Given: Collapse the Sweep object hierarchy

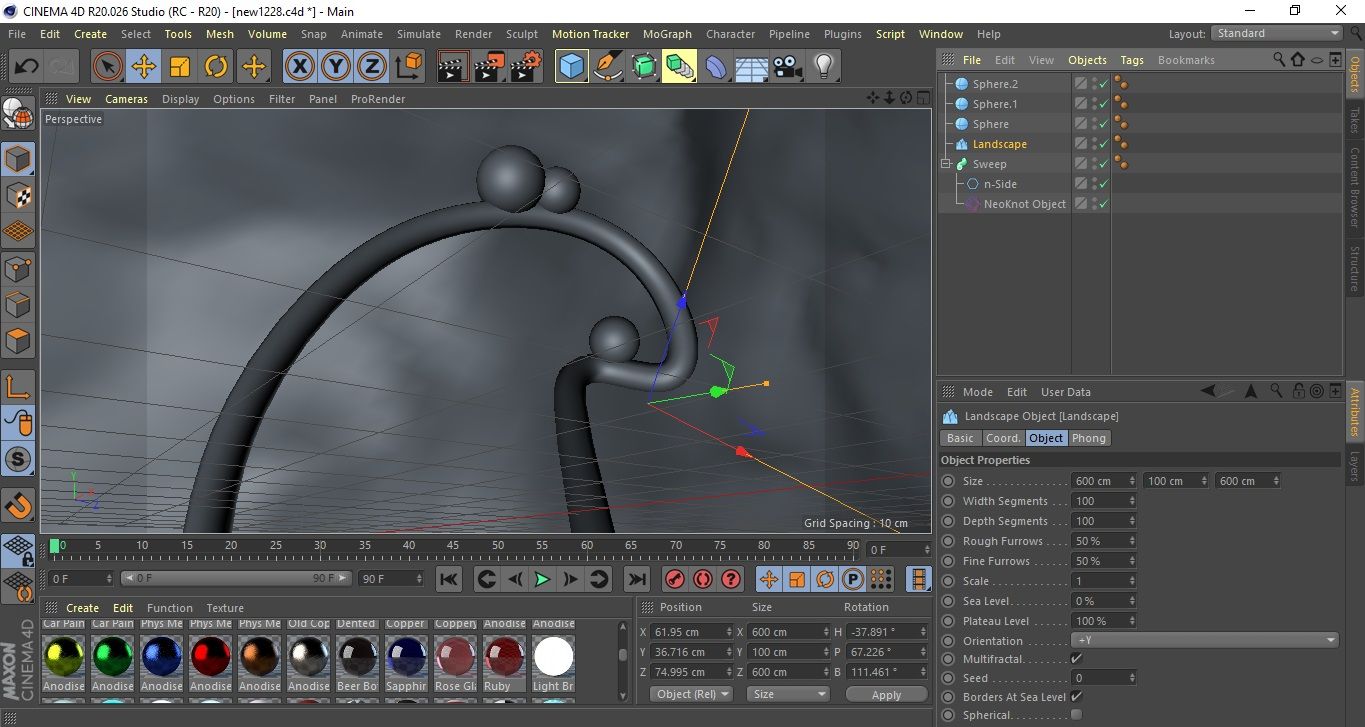Looking at the screenshot, I should [946, 164].
